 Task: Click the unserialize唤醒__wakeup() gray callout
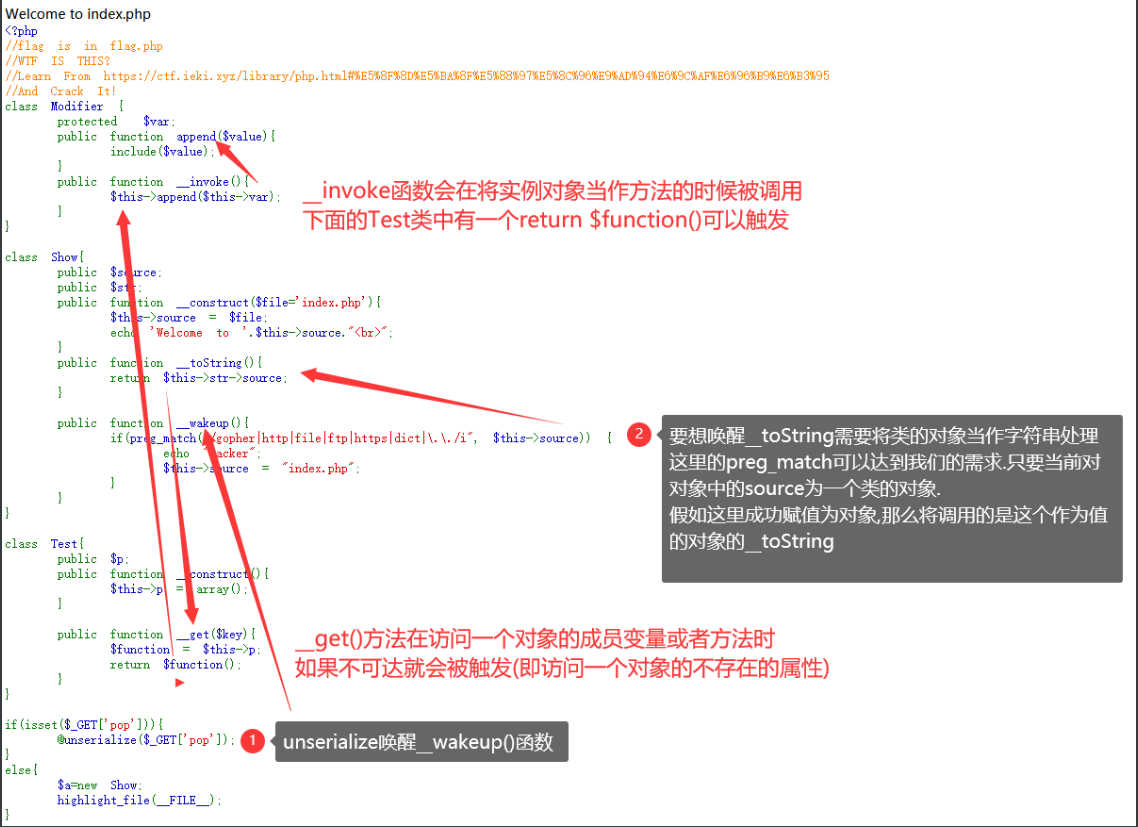point(420,740)
